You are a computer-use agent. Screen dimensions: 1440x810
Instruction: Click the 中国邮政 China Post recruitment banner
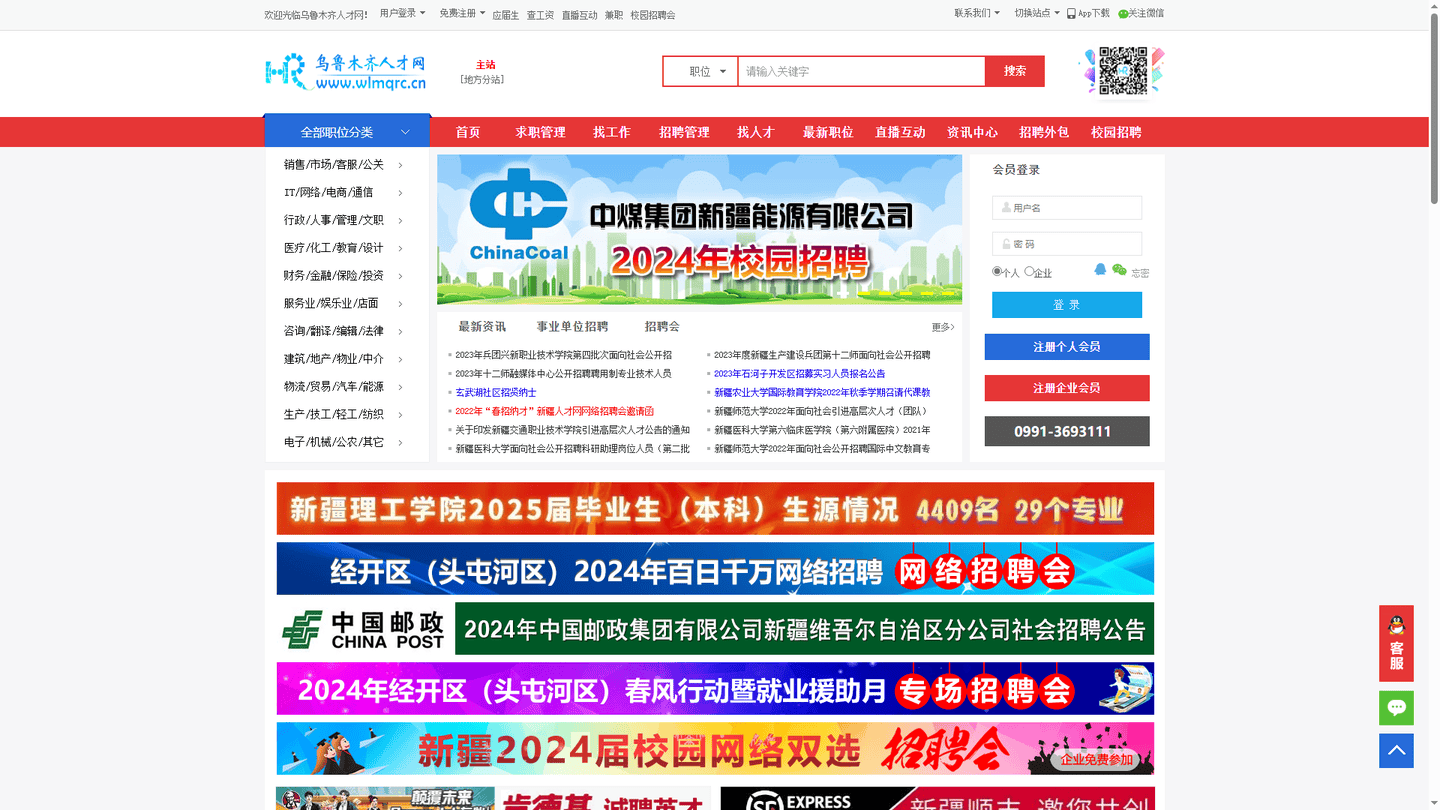click(x=715, y=629)
